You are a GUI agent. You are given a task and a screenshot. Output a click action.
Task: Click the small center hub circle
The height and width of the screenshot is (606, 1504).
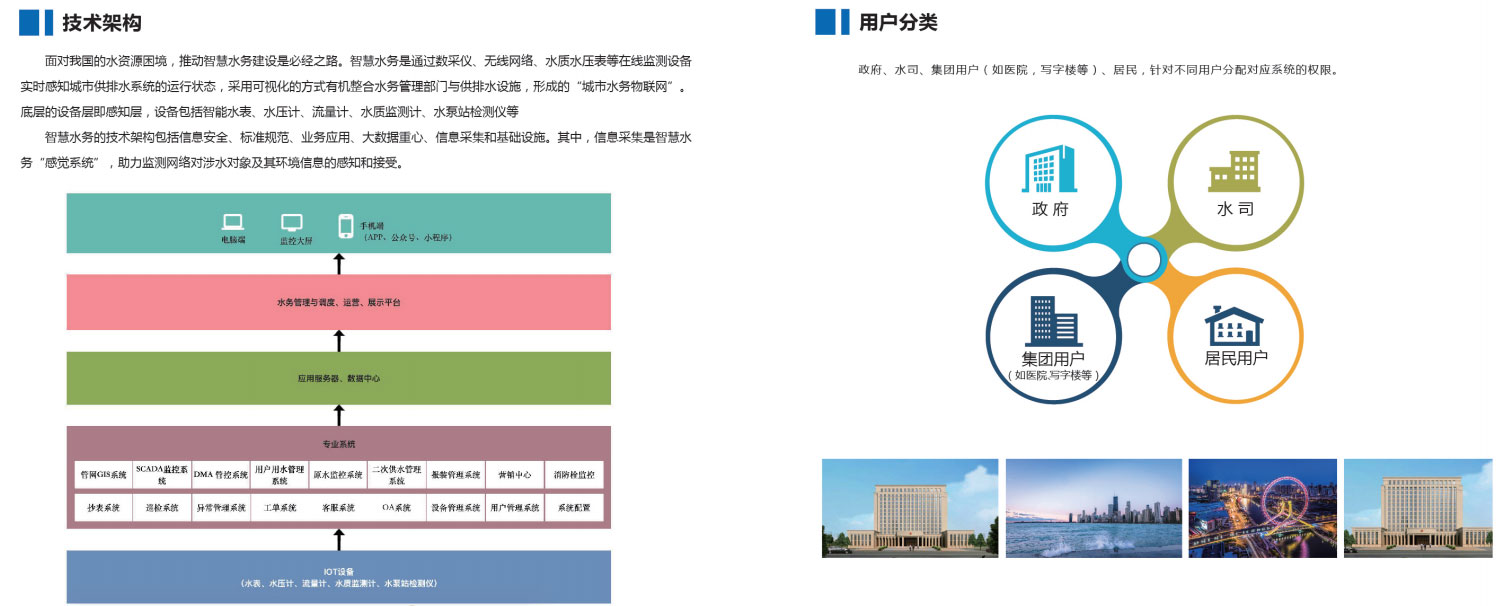pyautogui.click(x=1143, y=261)
